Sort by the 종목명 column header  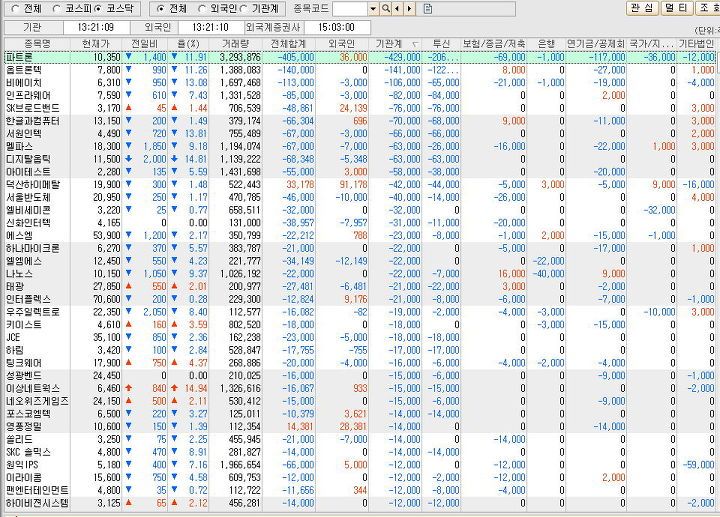pyautogui.click(x=37, y=44)
